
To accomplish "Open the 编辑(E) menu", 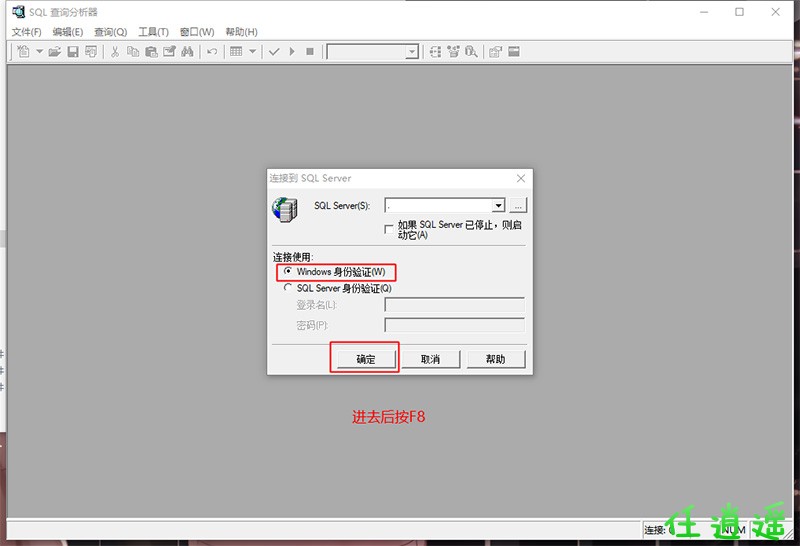I will coord(68,32).
